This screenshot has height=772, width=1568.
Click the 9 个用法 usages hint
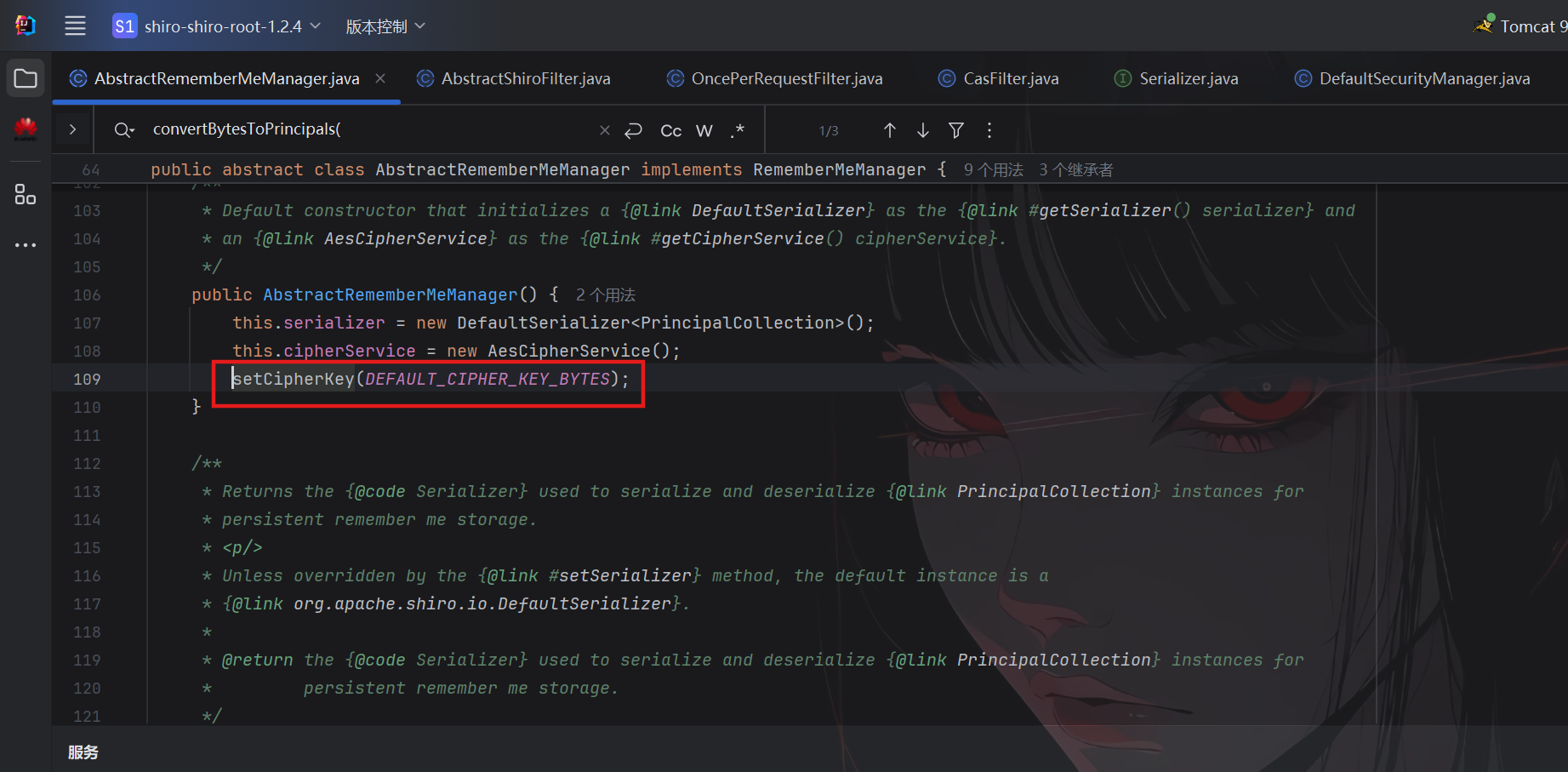coord(993,169)
